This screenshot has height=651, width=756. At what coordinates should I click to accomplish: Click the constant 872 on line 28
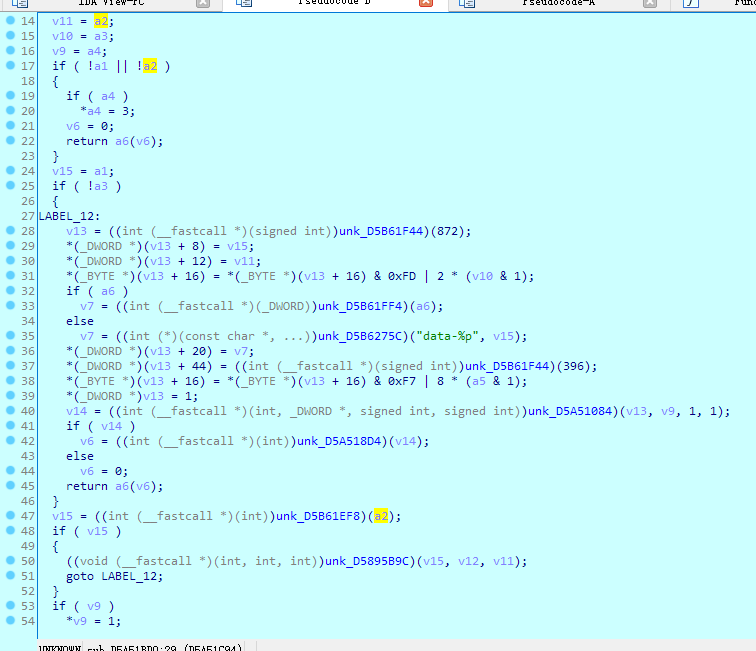(447, 231)
